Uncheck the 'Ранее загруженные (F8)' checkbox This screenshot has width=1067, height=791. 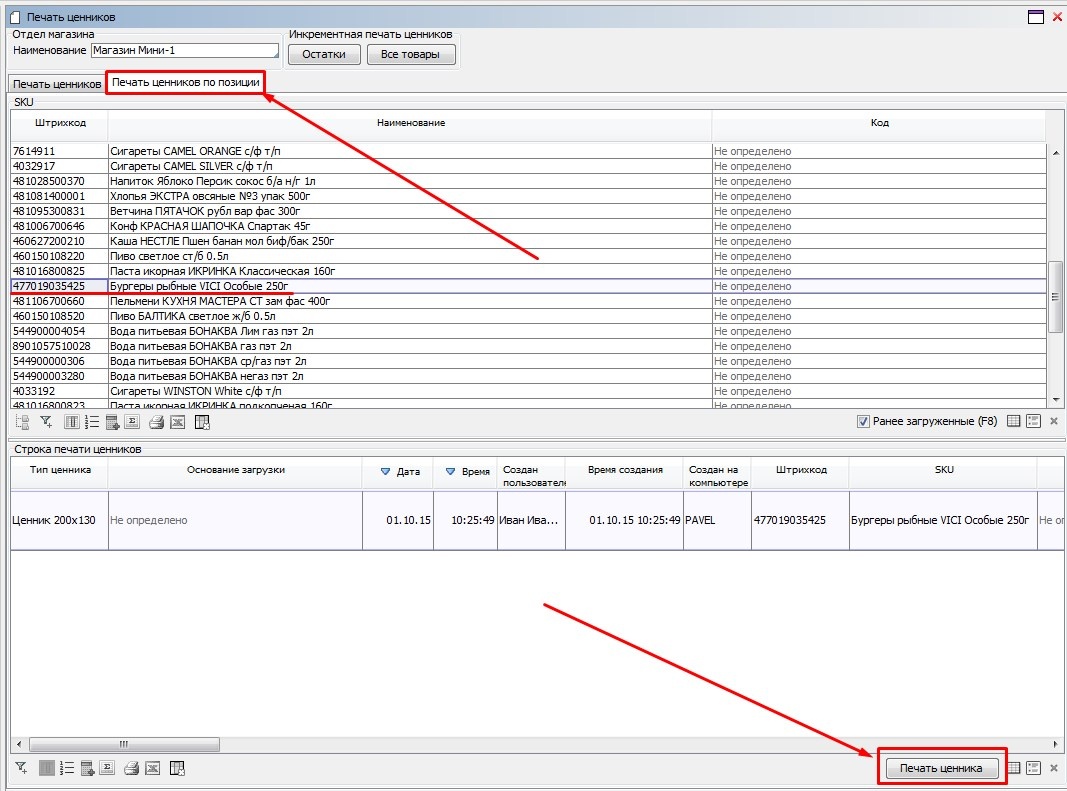[863, 422]
